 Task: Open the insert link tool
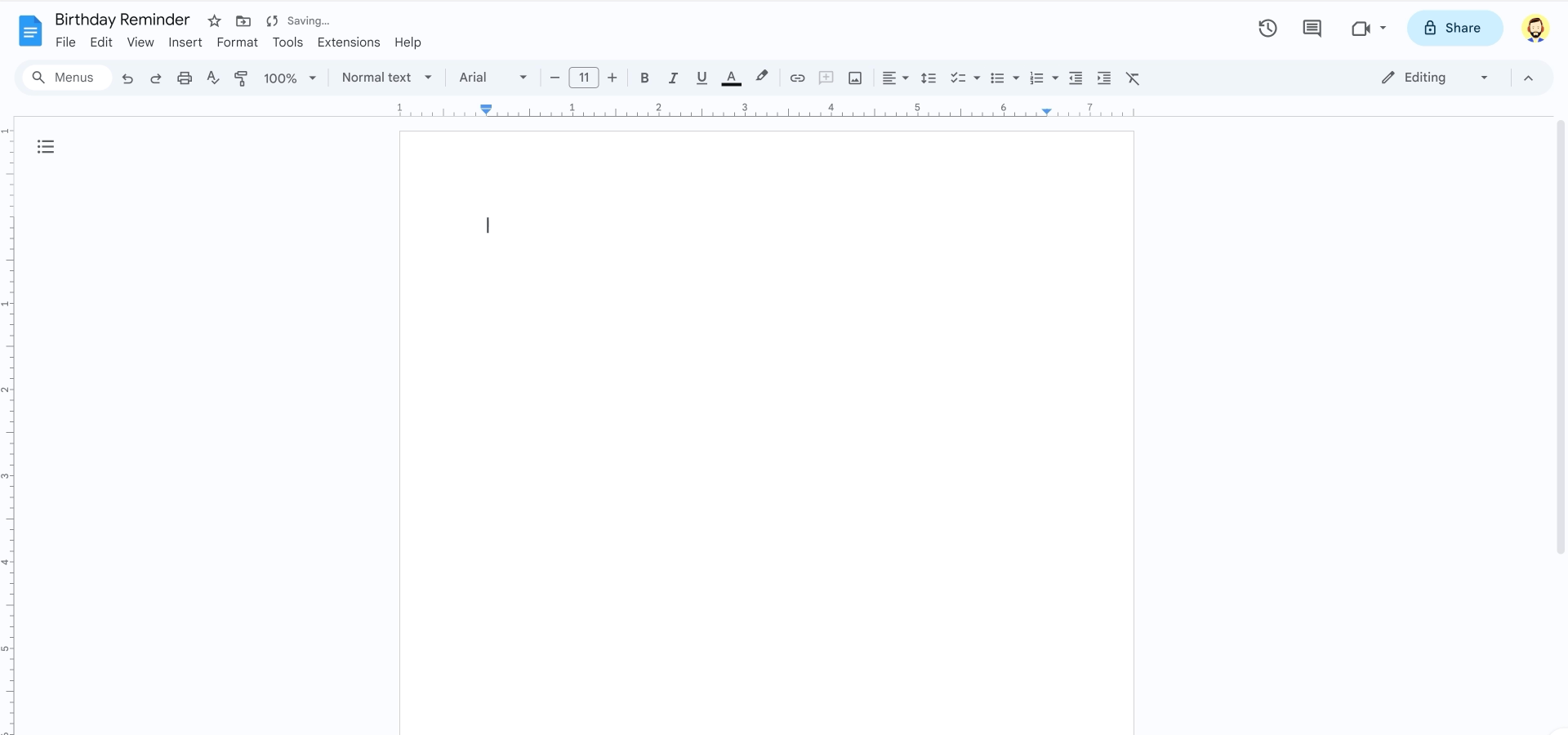(798, 78)
